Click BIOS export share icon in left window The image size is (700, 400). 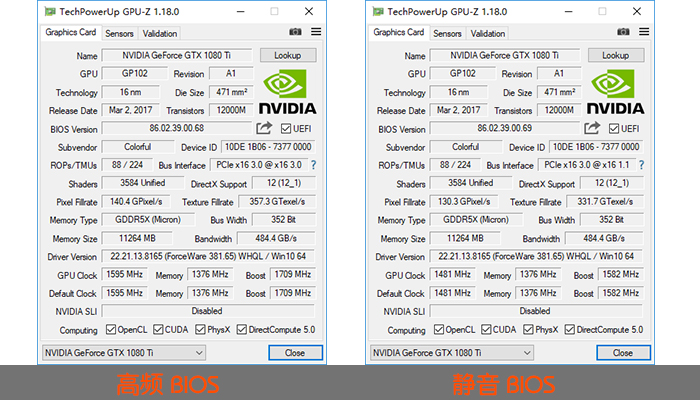pos(264,128)
